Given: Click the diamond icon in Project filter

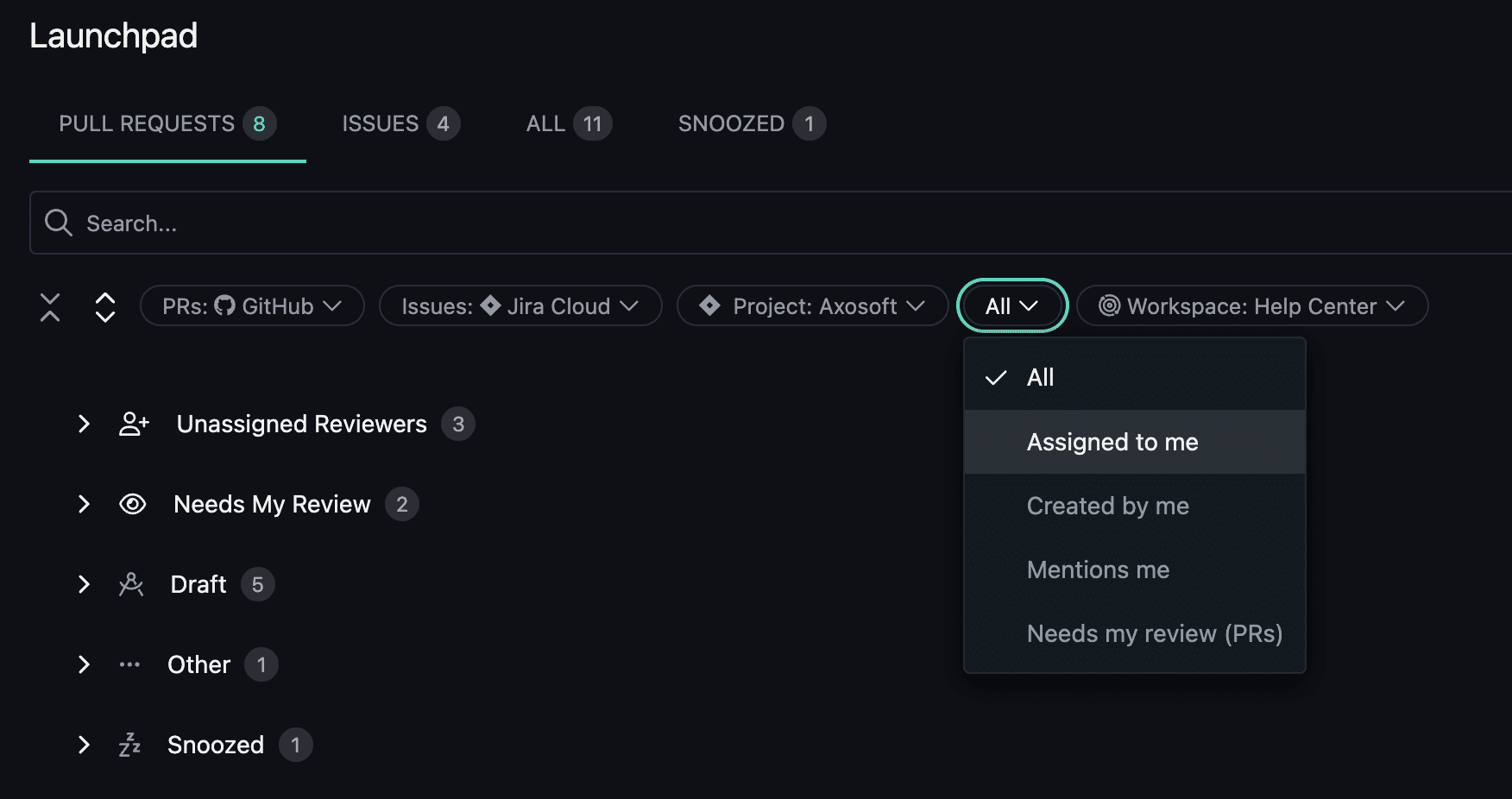Looking at the screenshot, I should coord(709,305).
